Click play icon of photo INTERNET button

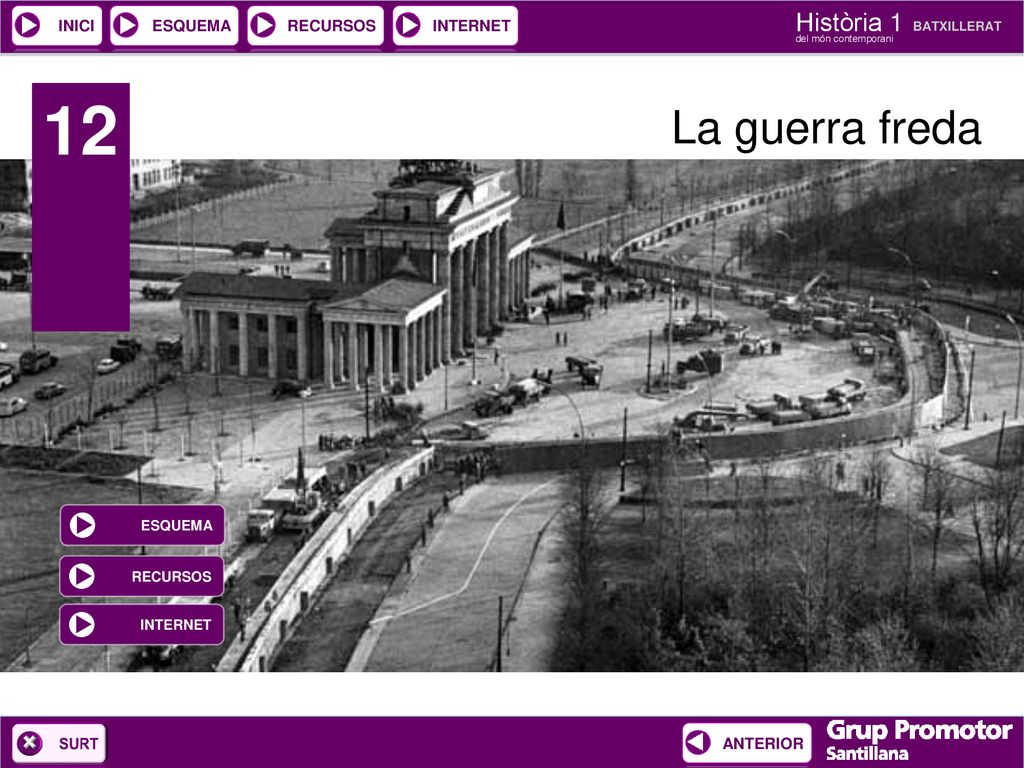(82, 624)
